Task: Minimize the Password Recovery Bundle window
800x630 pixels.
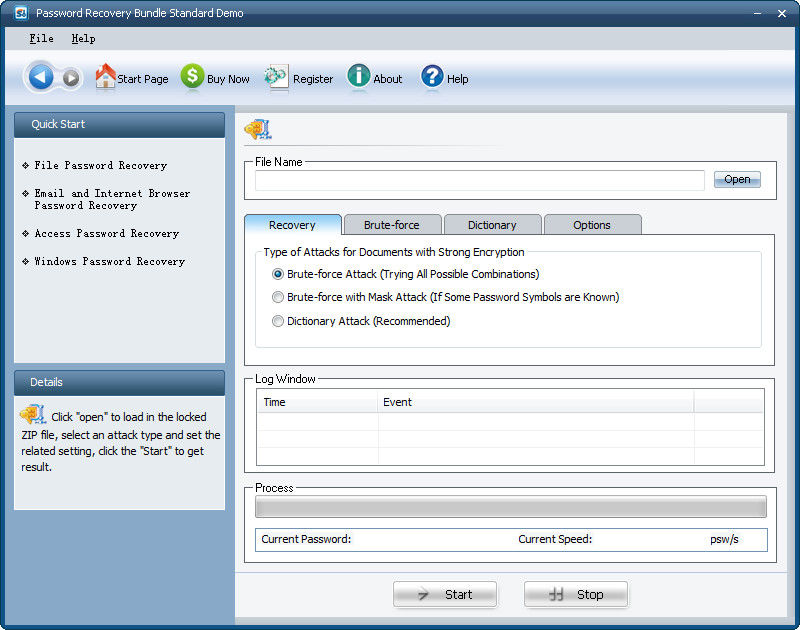Action: pos(758,13)
